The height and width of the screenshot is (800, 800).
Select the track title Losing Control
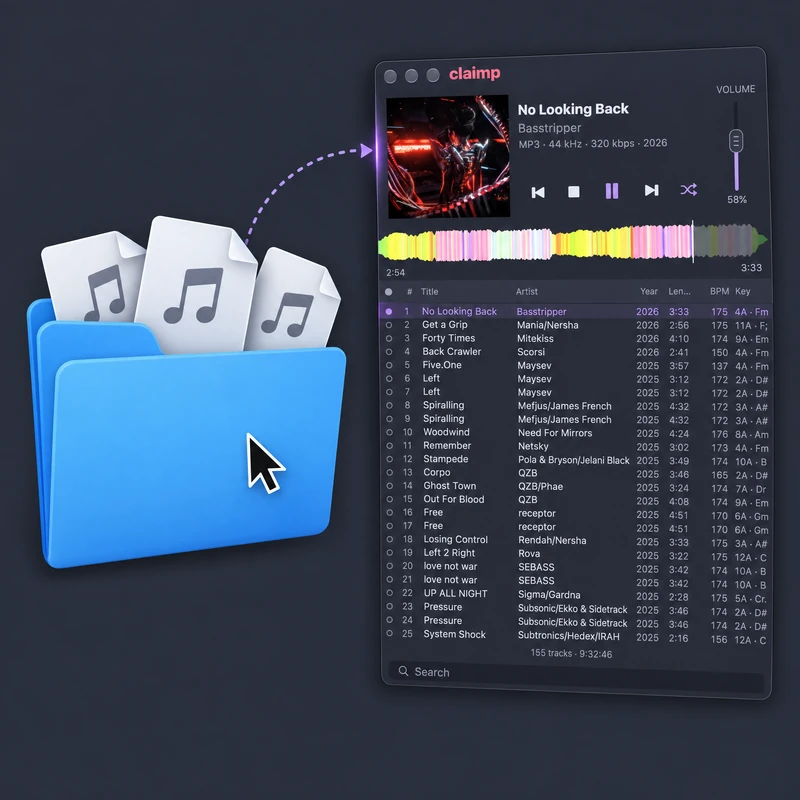click(x=456, y=539)
